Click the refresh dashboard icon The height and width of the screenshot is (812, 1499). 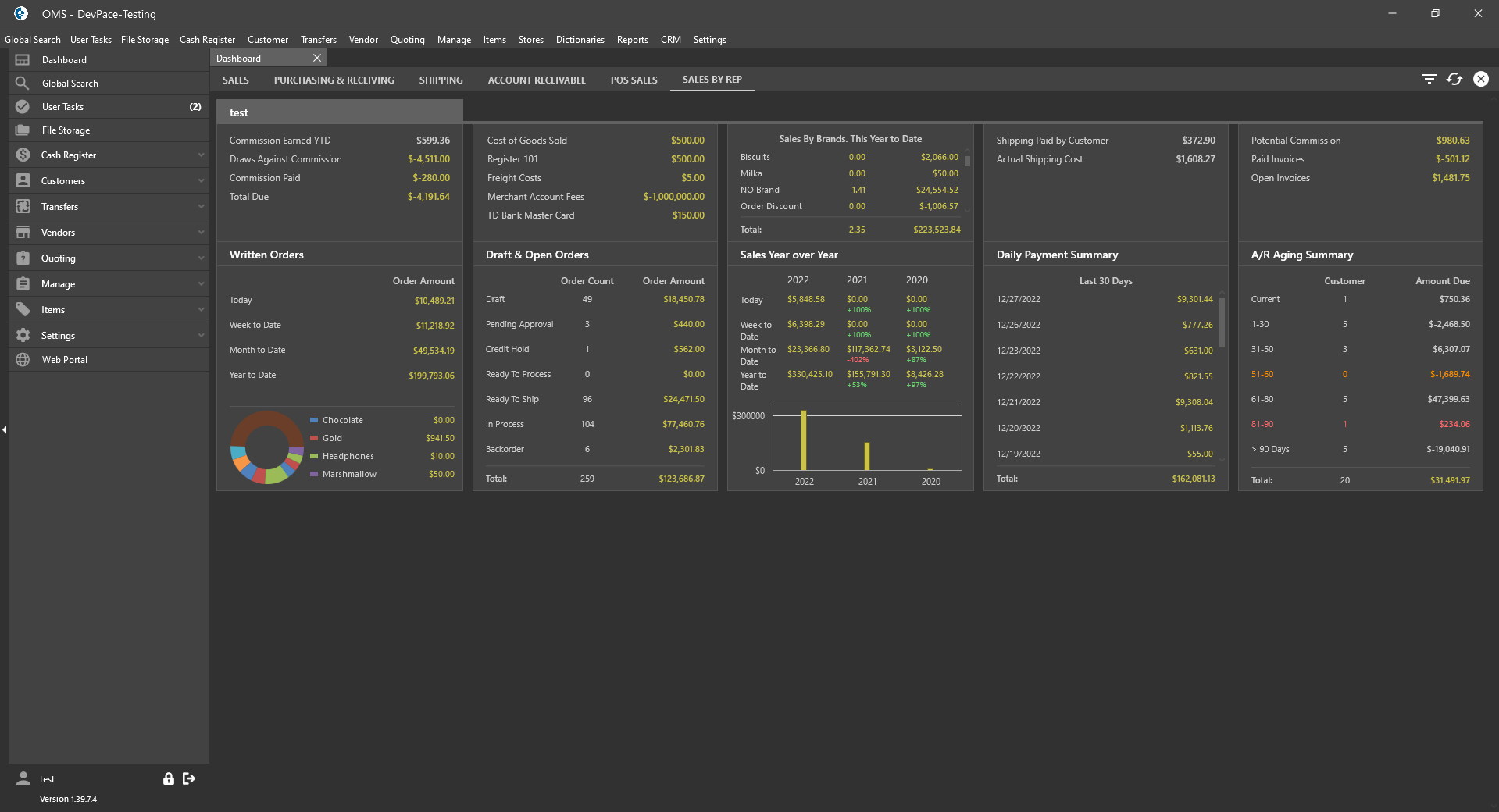1454,79
